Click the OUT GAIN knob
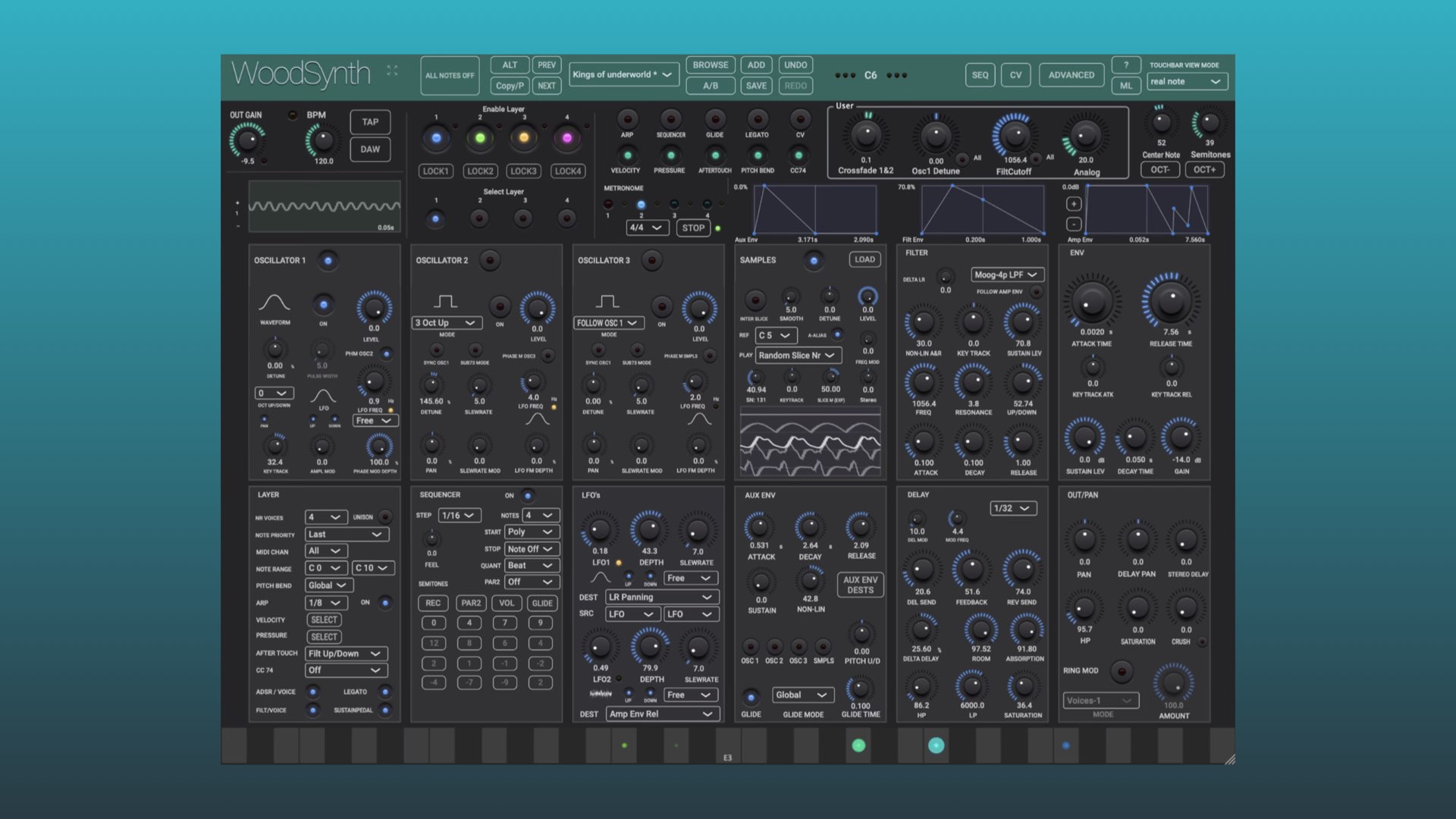Screen dimensions: 1456x819 pos(246,140)
